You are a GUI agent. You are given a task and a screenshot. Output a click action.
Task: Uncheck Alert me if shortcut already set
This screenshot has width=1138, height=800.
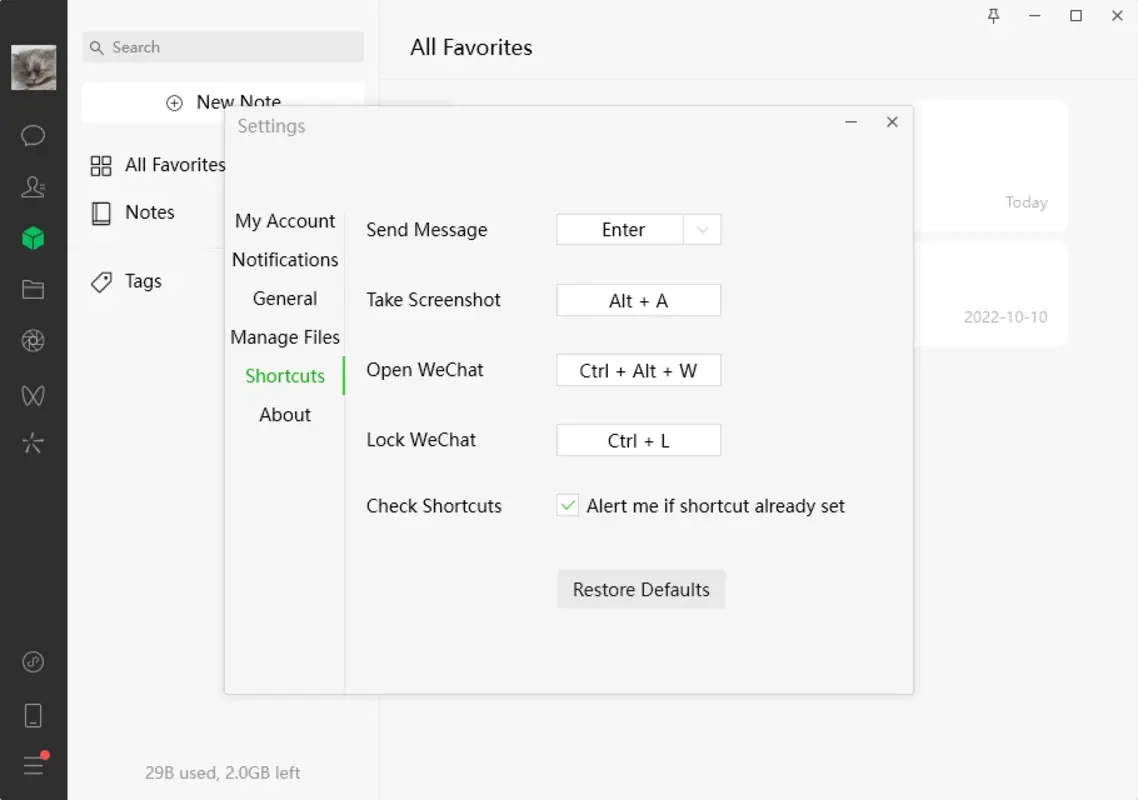568,505
